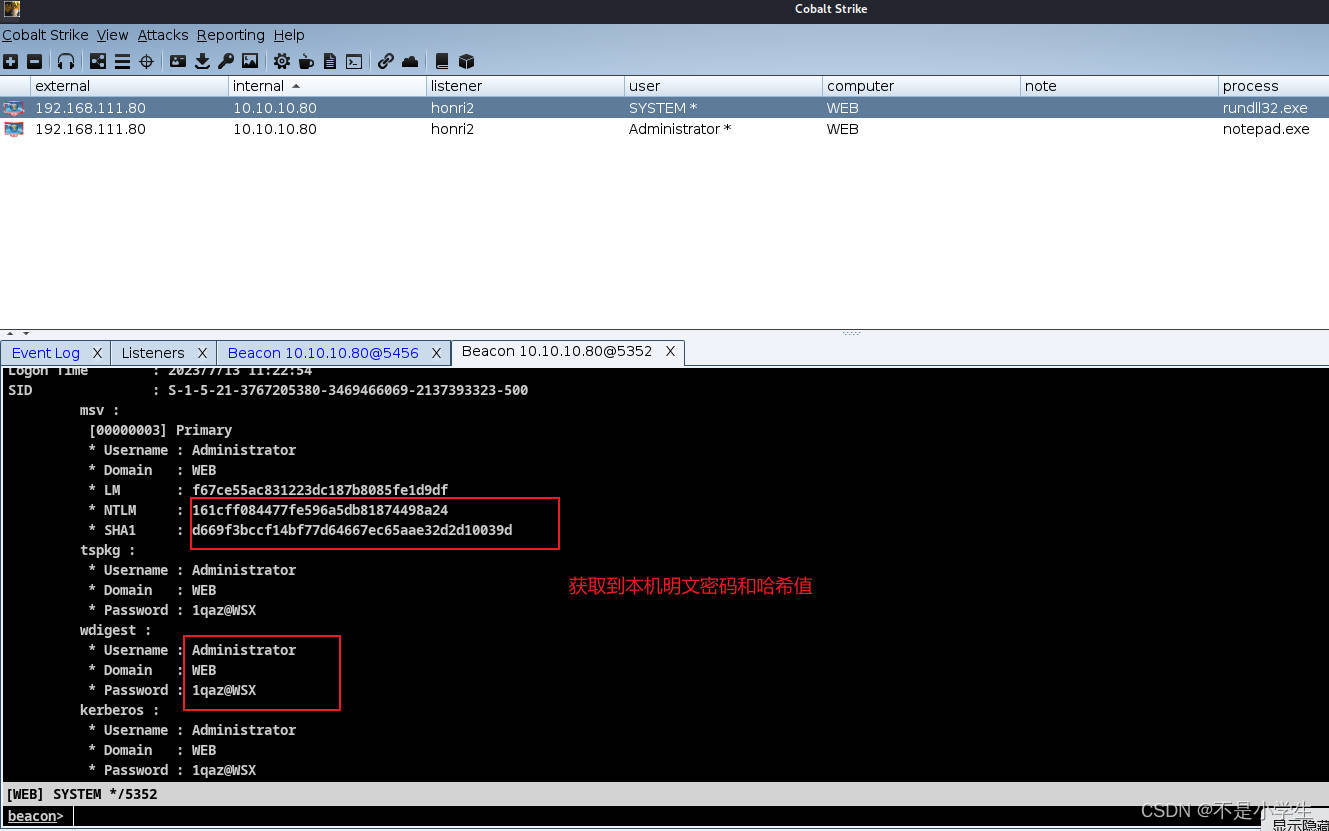Open View menu
Viewport: 1329px width, 831px height.
click(113, 35)
